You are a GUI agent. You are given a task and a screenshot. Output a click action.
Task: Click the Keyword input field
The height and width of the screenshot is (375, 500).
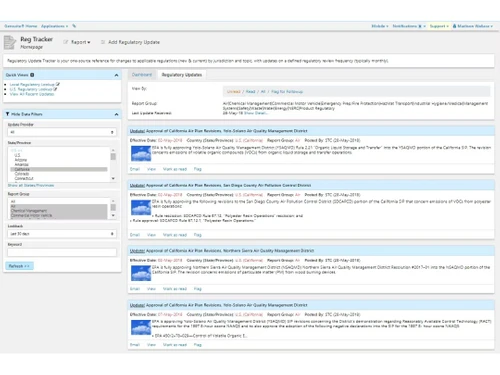coord(62,252)
